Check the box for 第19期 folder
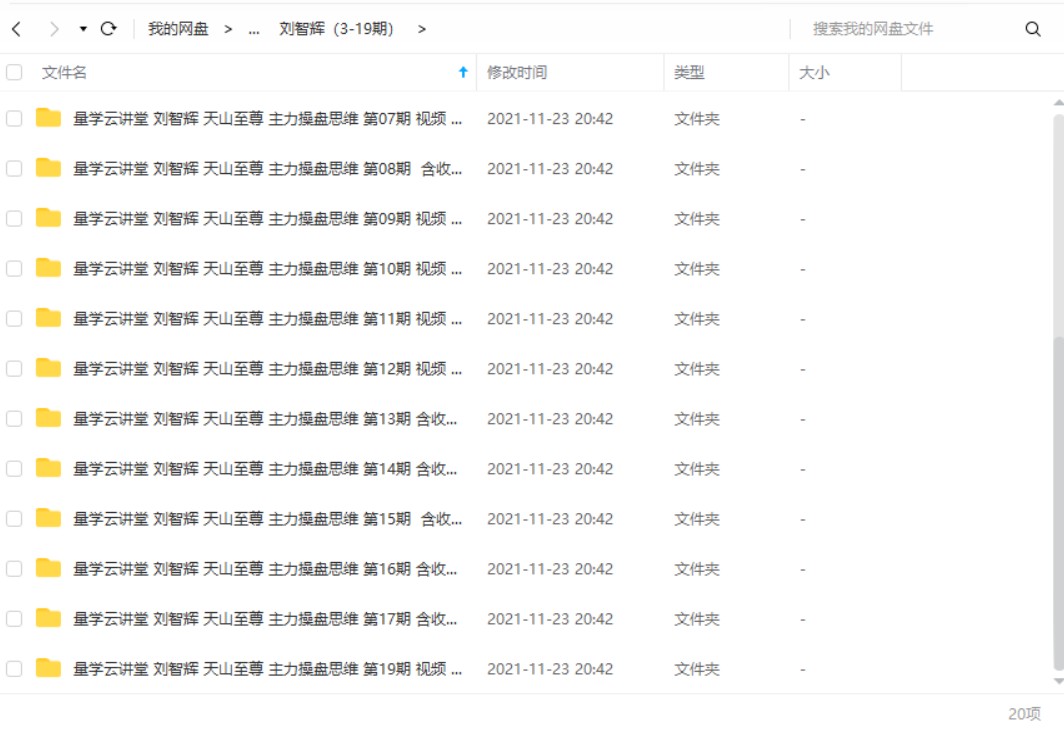The image size is (1064, 732). (14, 669)
